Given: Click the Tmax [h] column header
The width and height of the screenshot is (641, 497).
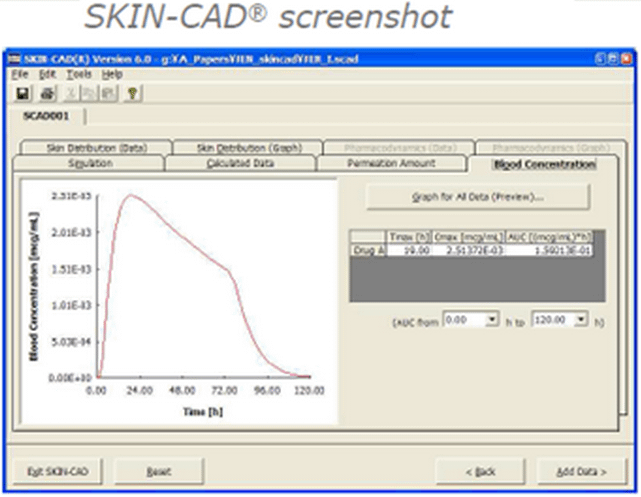Looking at the screenshot, I should tap(409, 237).
